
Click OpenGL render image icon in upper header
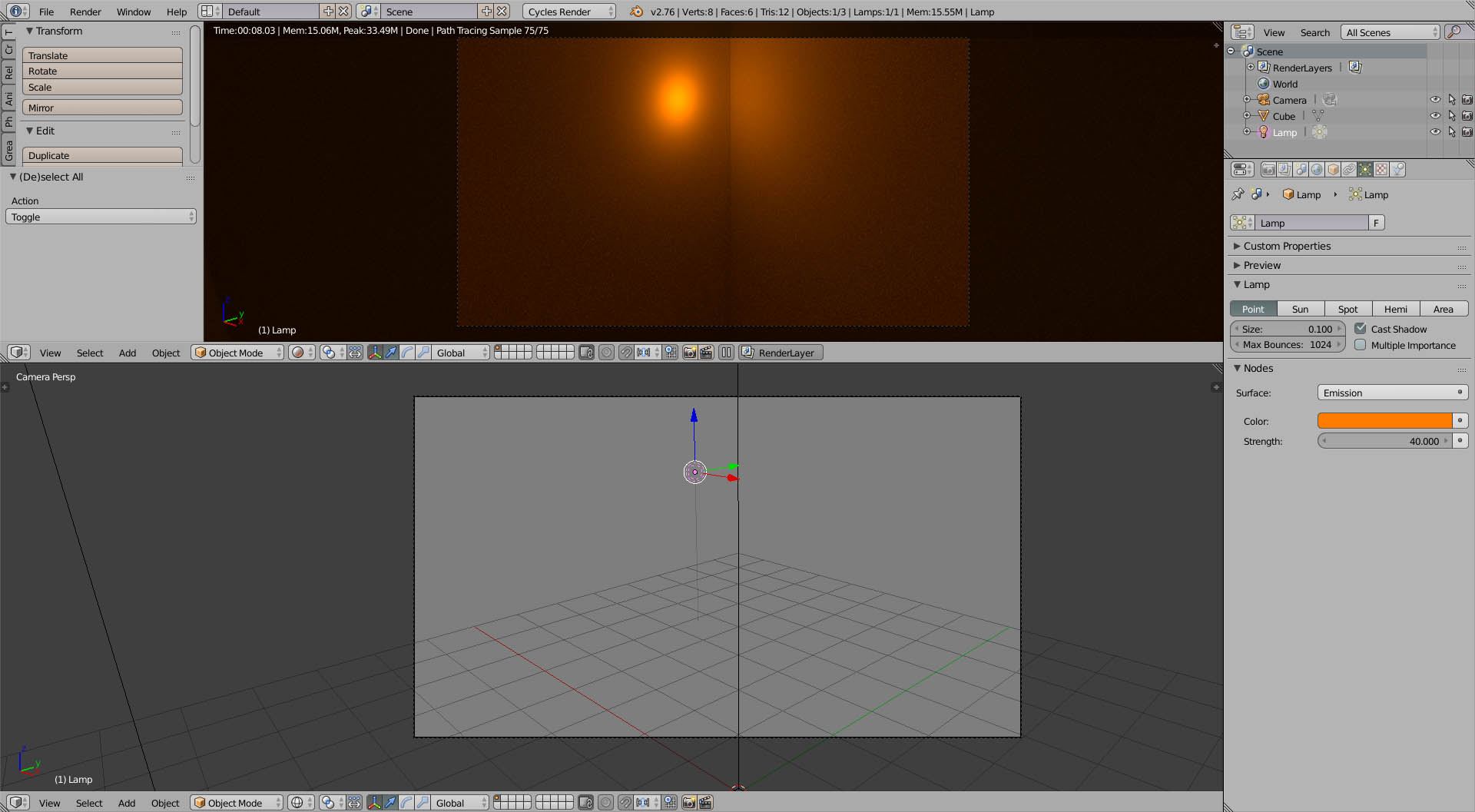(690, 353)
